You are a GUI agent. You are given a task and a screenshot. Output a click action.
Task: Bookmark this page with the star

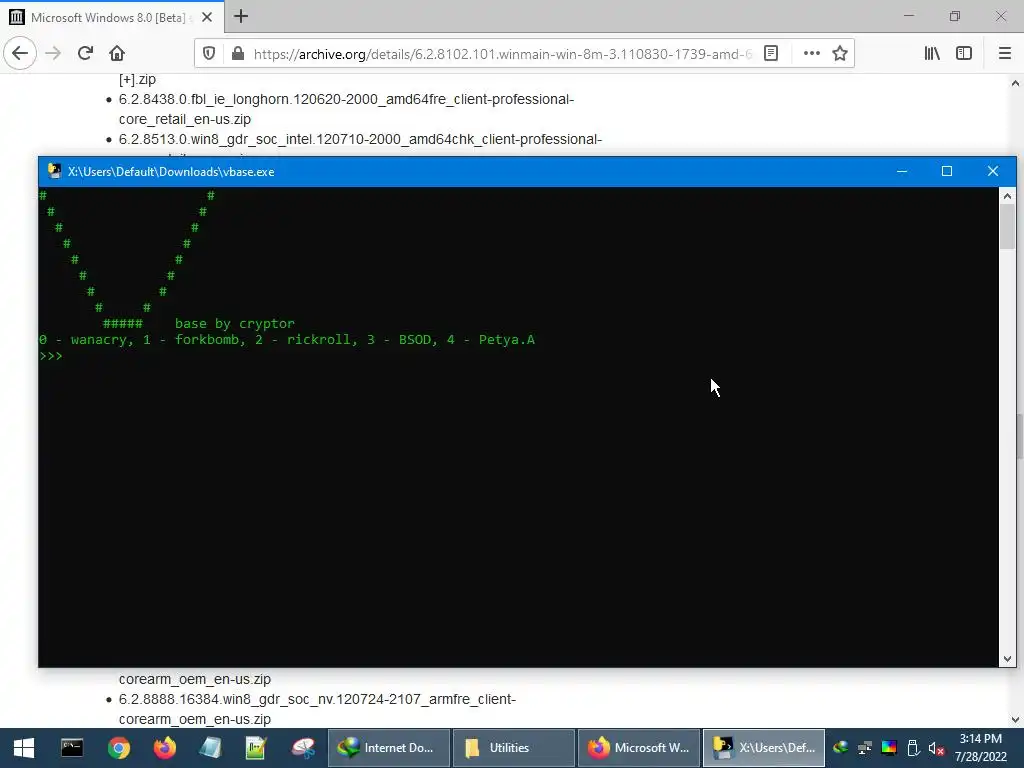(840, 54)
